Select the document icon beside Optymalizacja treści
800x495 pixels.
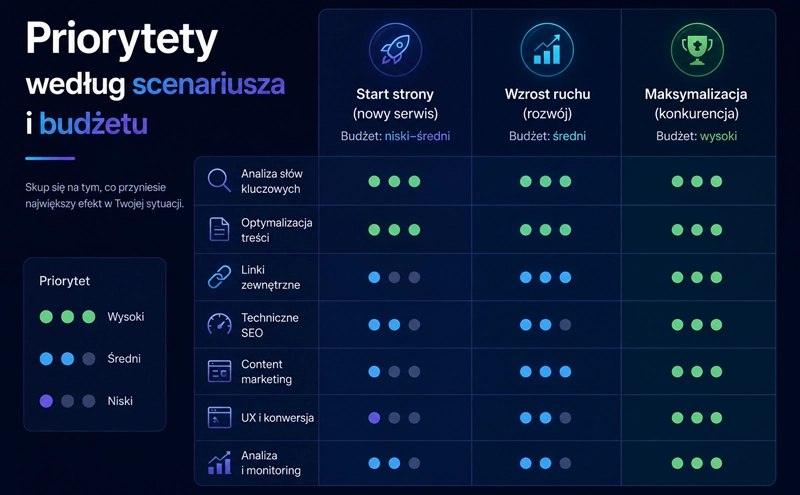219,229
